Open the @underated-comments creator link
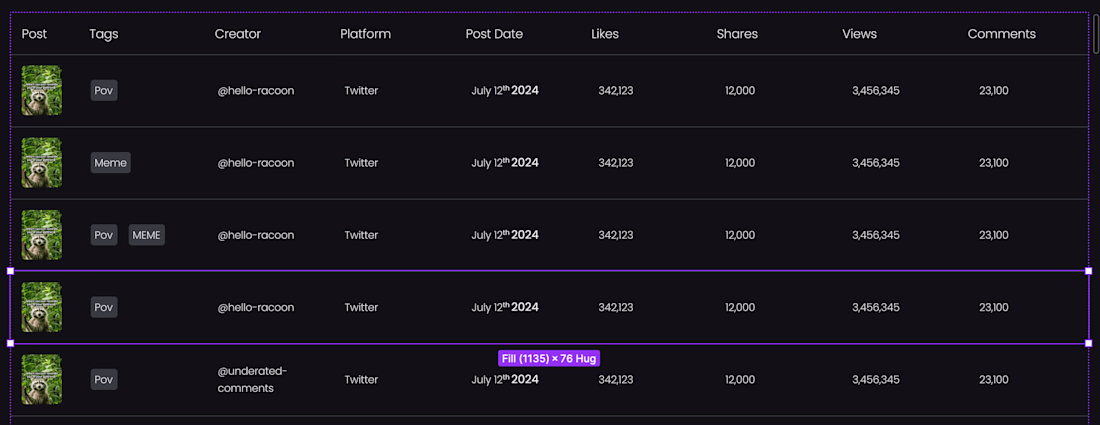Image resolution: width=1100 pixels, height=425 pixels. point(252,379)
